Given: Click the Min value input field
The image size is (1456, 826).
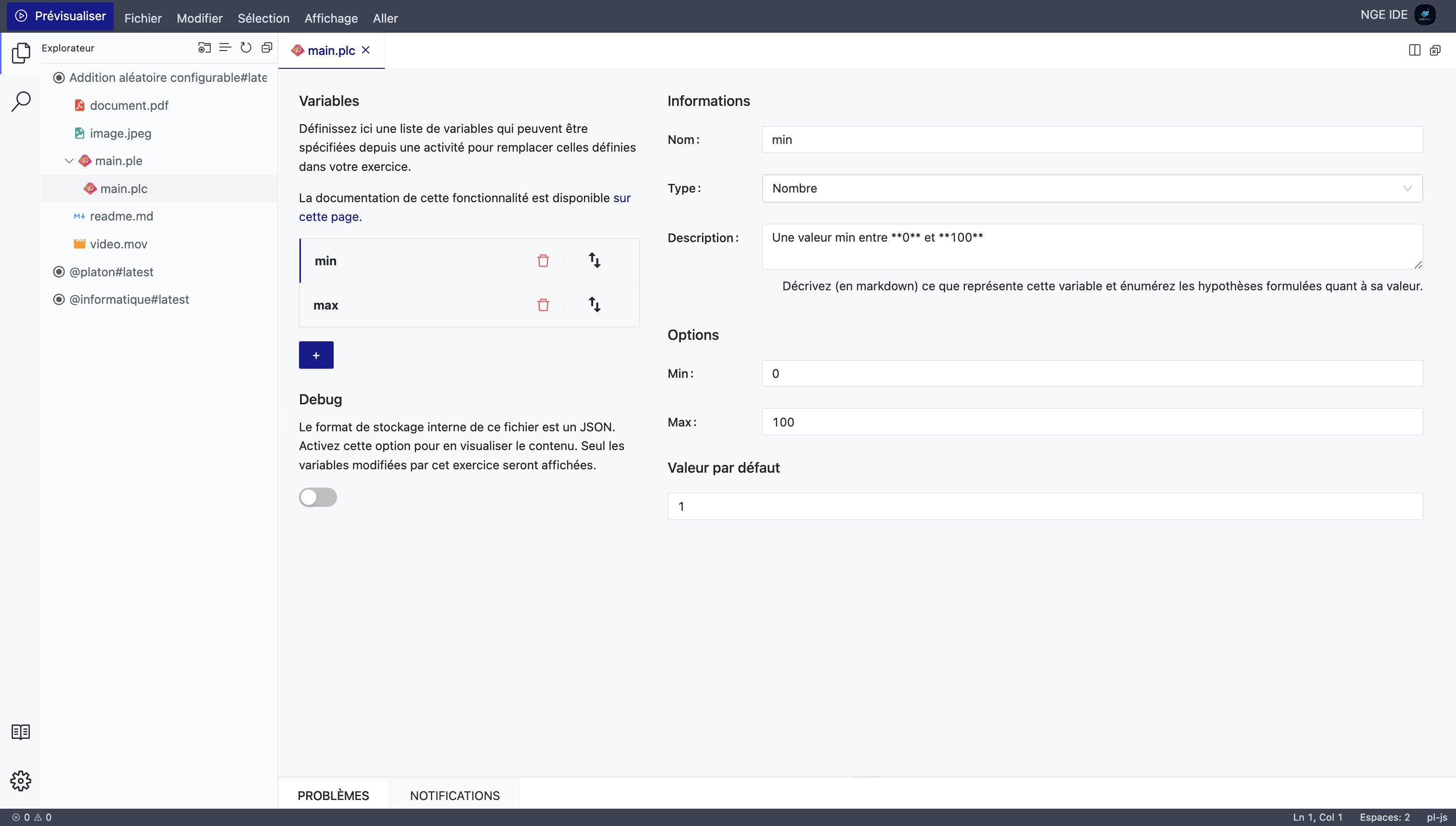Looking at the screenshot, I should click(x=1093, y=373).
